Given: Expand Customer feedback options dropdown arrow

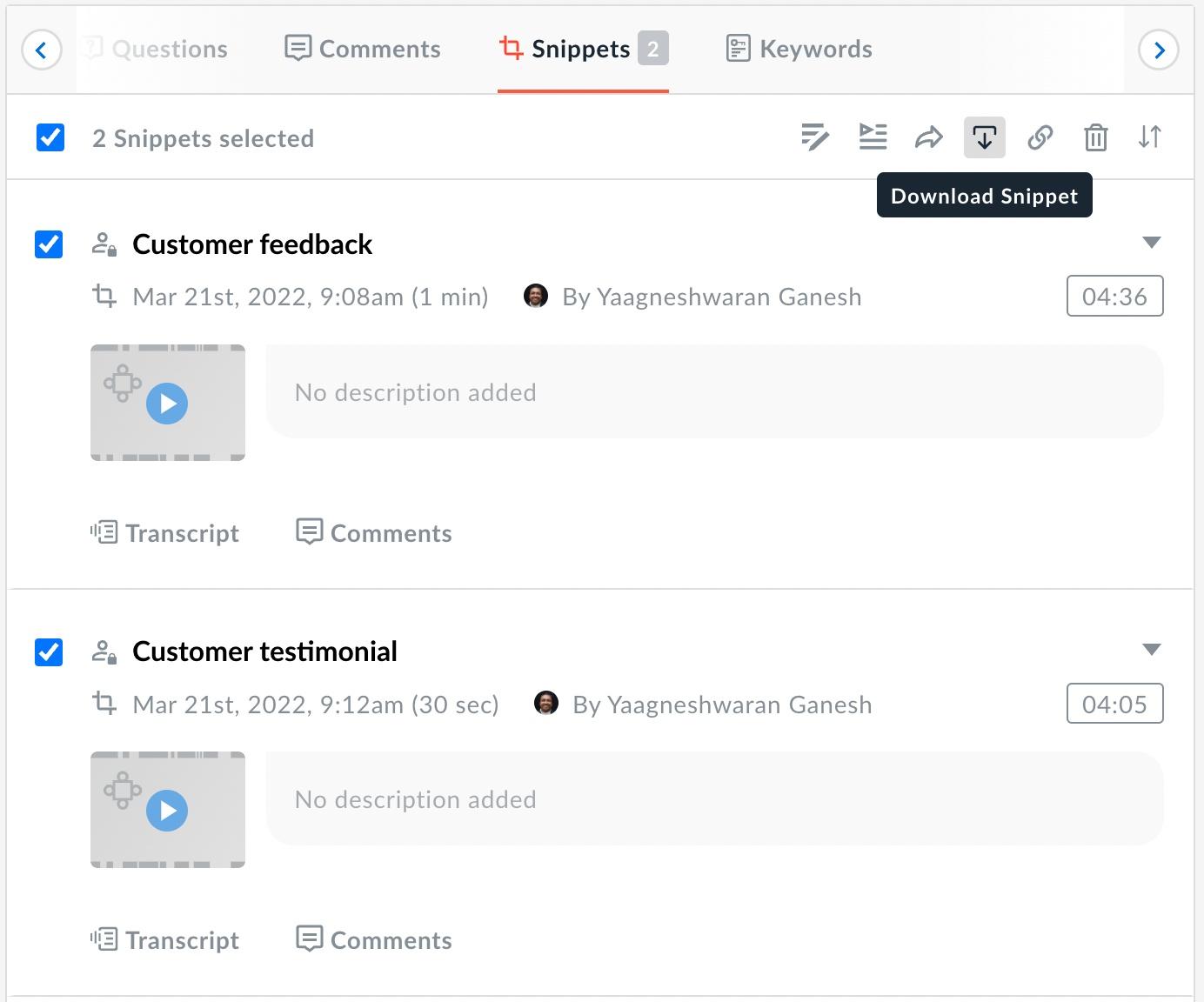Looking at the screenshot, I should (x=1151, y=243).
